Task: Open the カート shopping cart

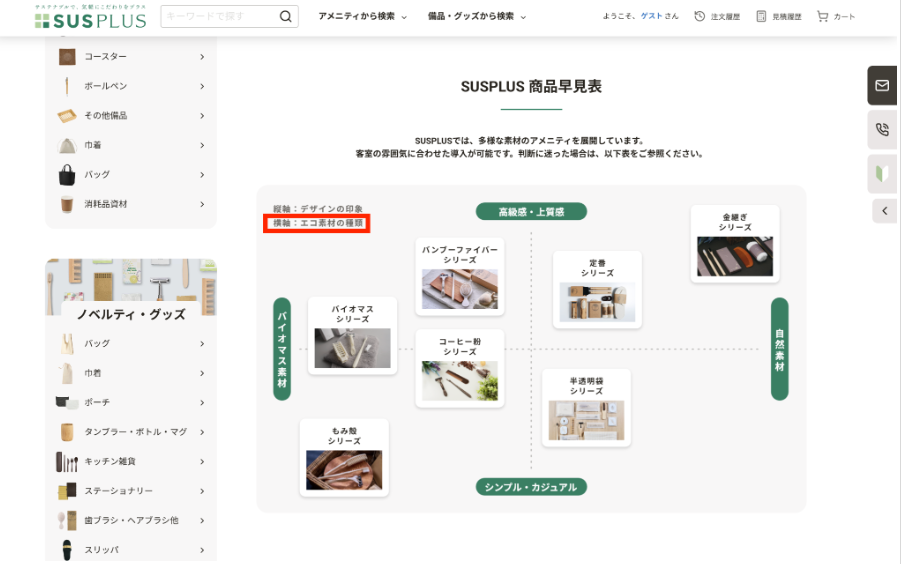Action: click(x=836, y=17)
